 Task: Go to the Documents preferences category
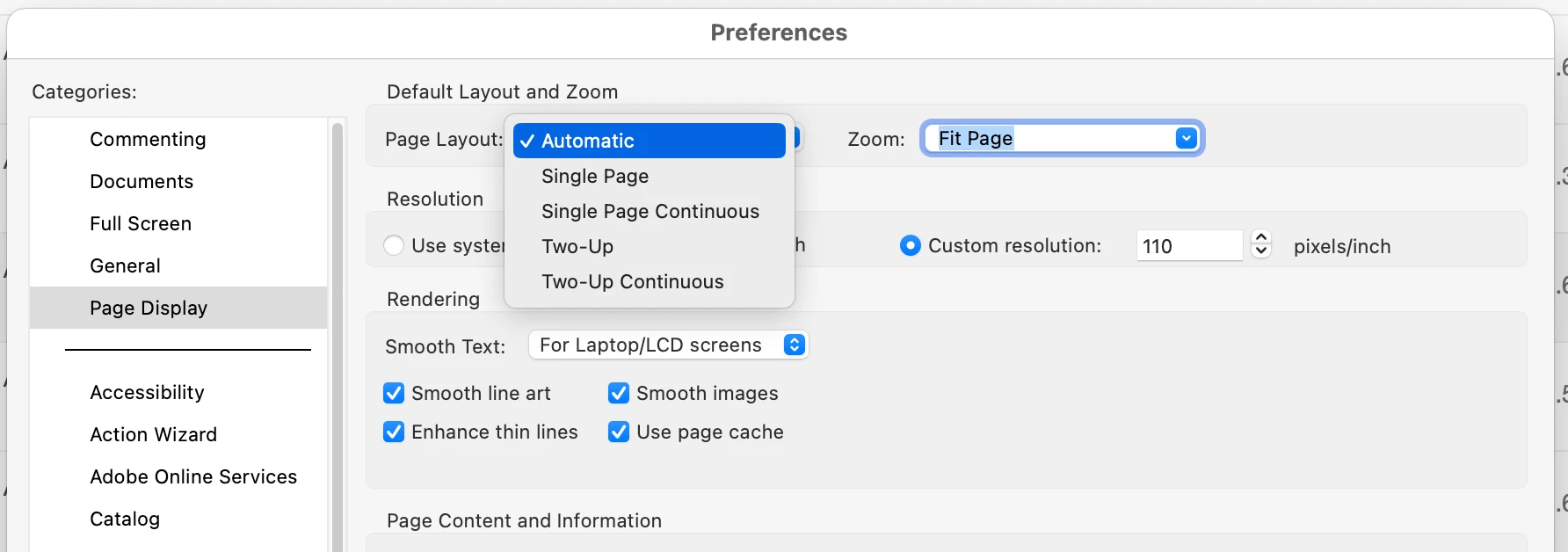coord(142,182)
